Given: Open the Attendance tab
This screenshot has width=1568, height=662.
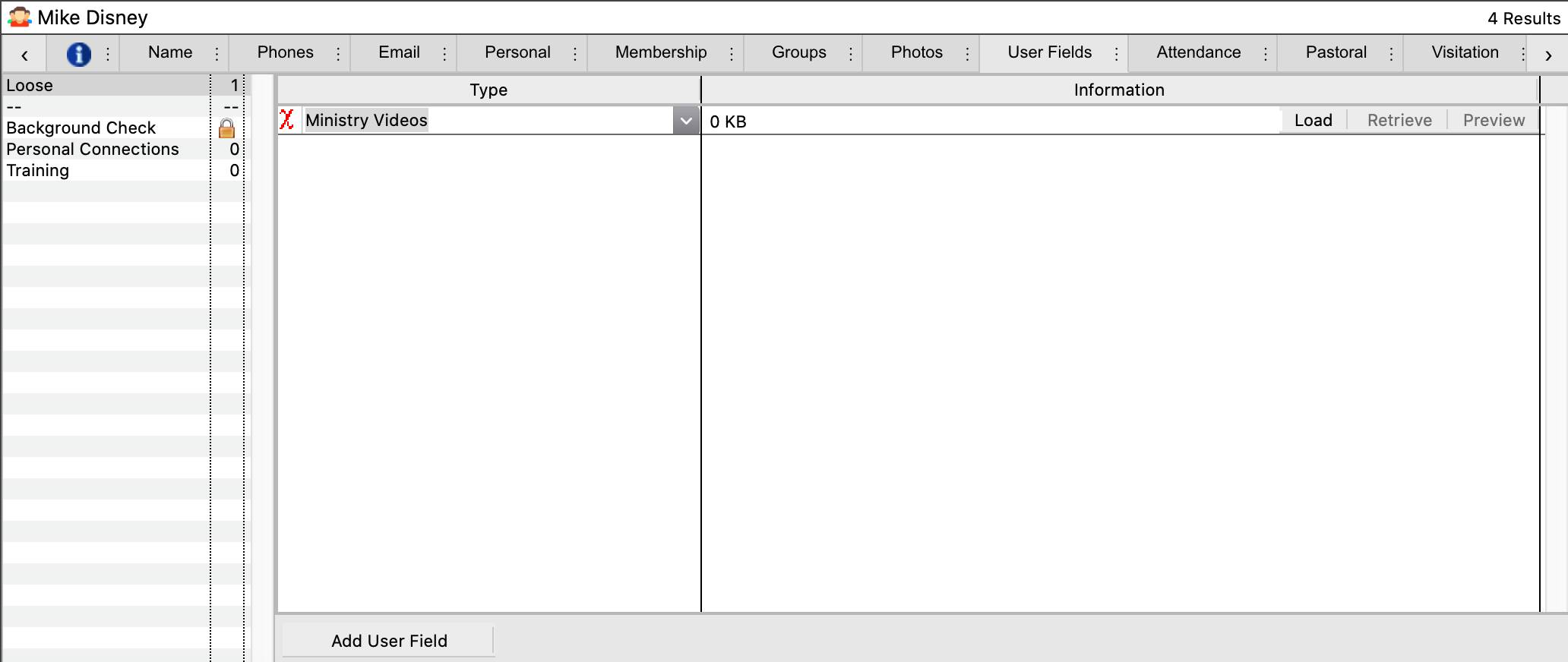Looking at the screenshot, I should pyautogui.click(x=1198, y=52).
